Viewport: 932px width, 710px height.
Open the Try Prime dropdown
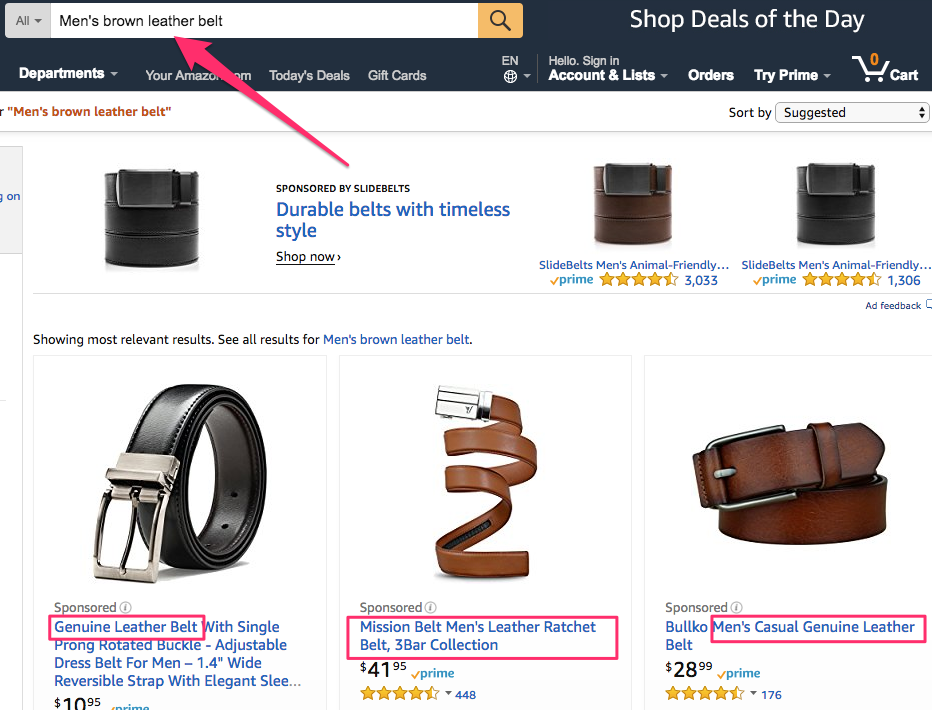(x=792, y=75)
